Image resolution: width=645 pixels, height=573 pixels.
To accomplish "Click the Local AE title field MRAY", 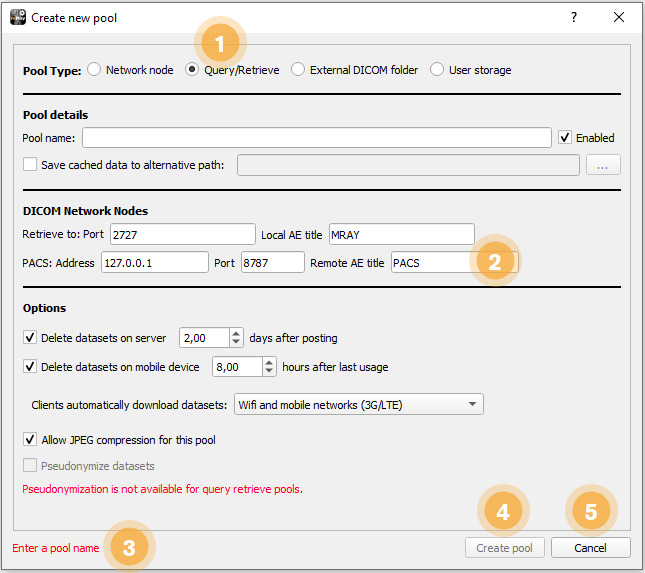I will 401,234.
